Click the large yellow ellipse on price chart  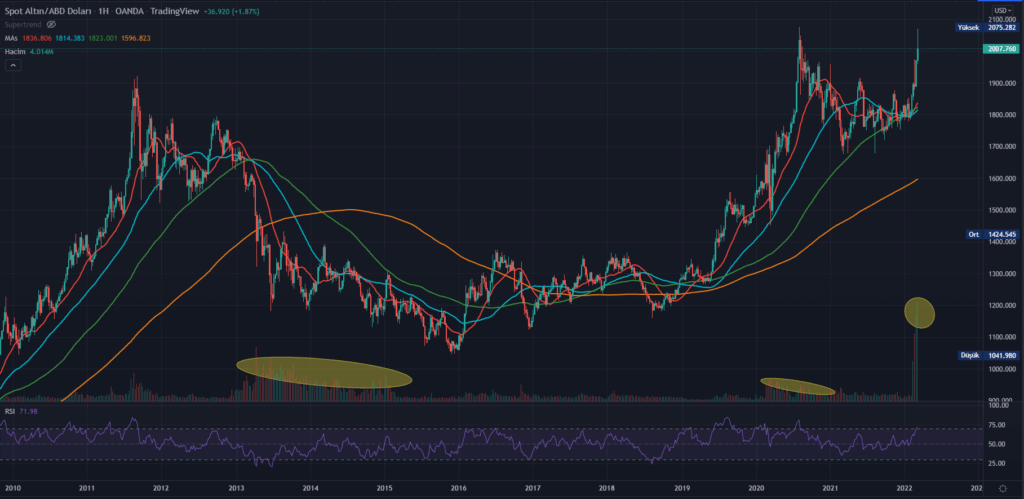[x=323, y=371]
